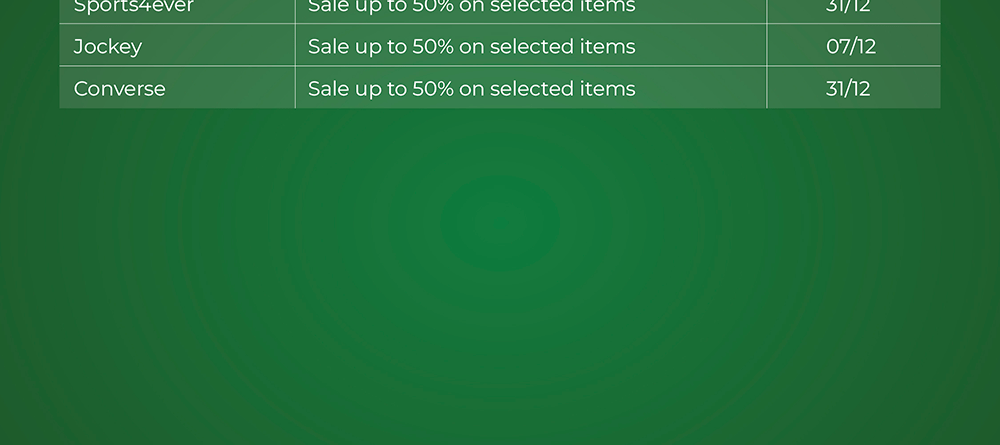Click the word Sale in Jockey row
The width and height of the screenshot is (1000, 445).
[x=328, y=47]
